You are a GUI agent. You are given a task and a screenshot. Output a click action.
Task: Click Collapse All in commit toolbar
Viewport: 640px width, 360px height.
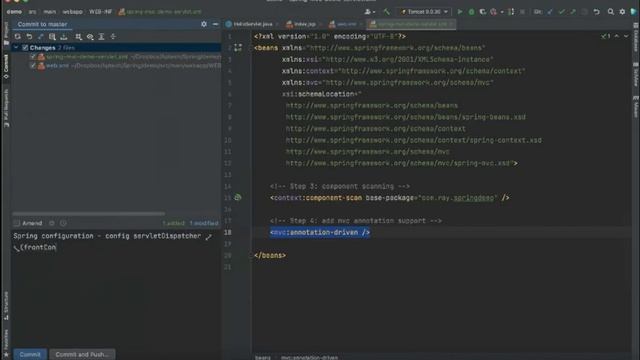point(113,37)
